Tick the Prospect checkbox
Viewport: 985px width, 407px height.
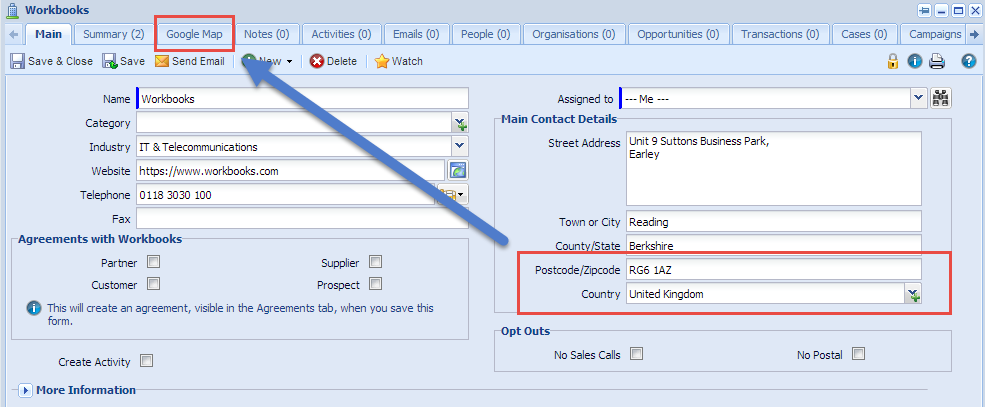[376, 284]
